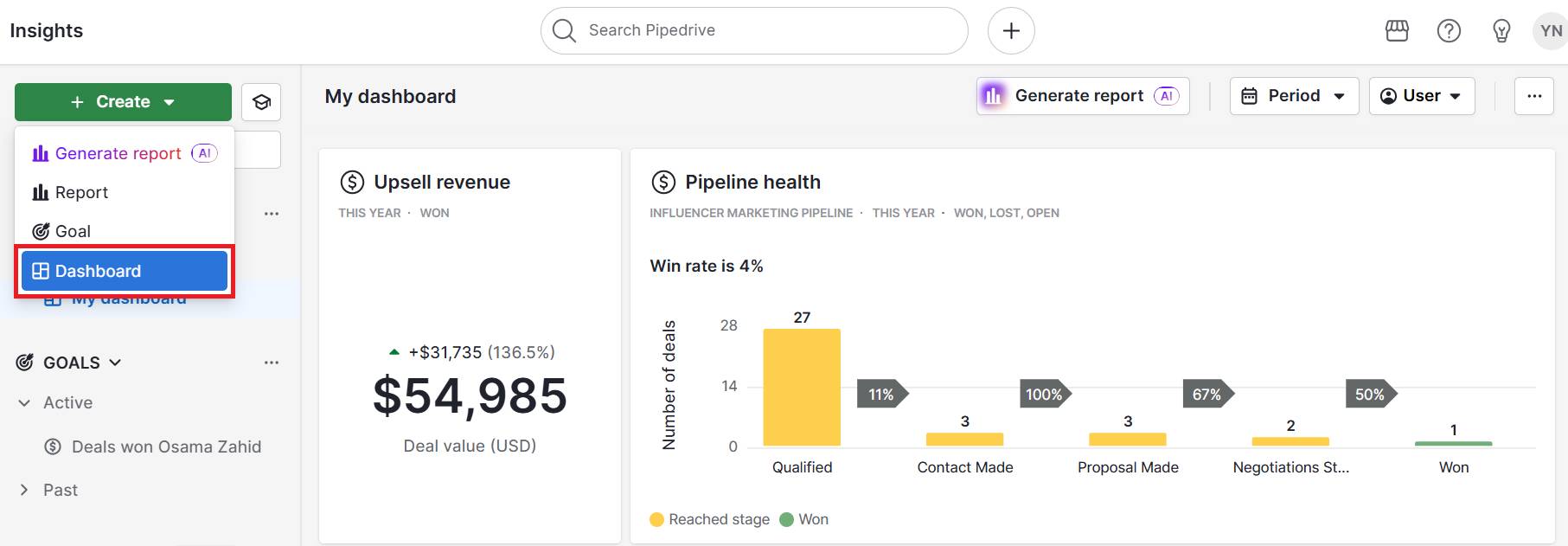The height and width of the screenshot is (546, 1568).
Task: Select Goal from the Create menu
Action: [x=125, y=231]
